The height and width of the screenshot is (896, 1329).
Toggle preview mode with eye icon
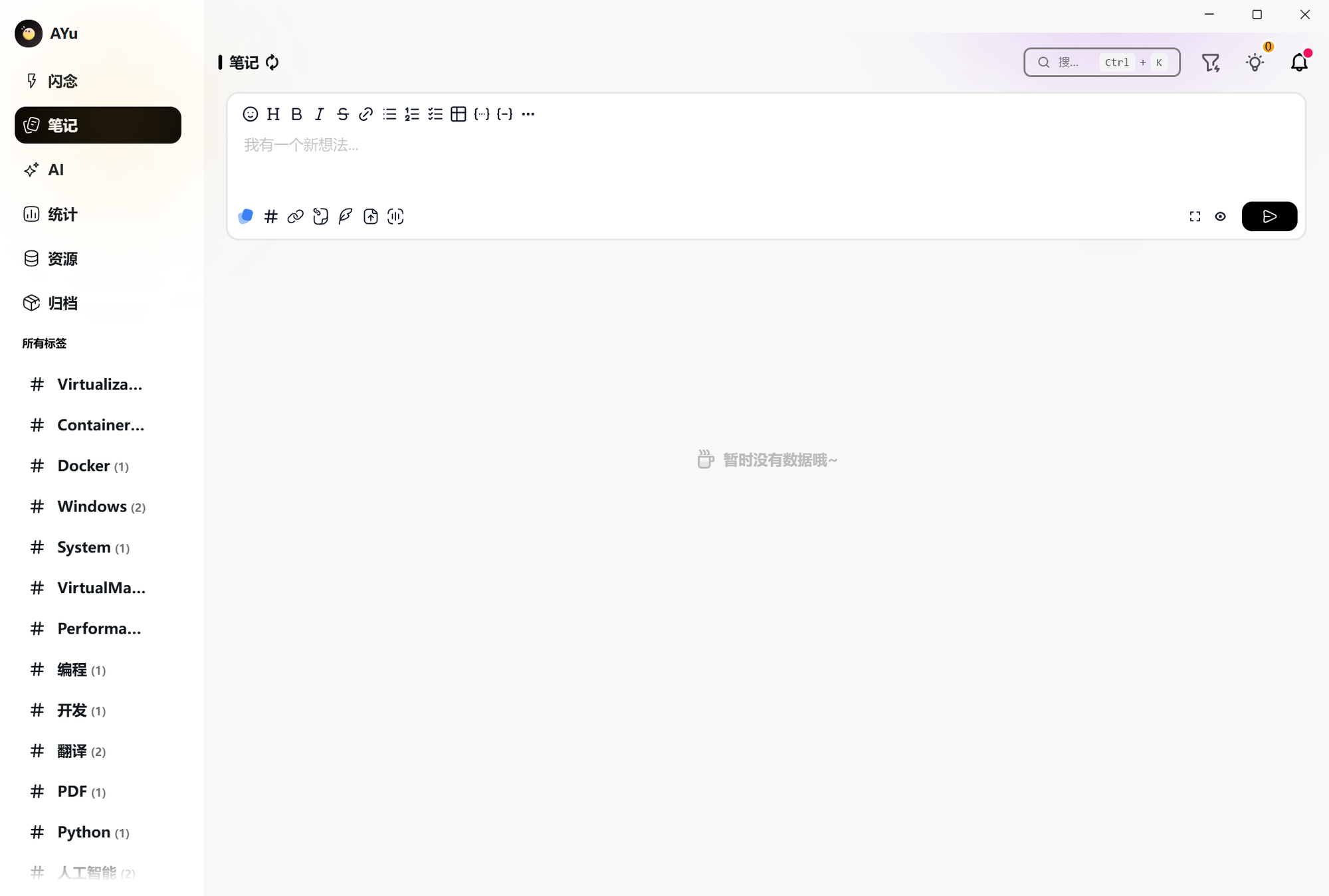(x=1221, y=217)
